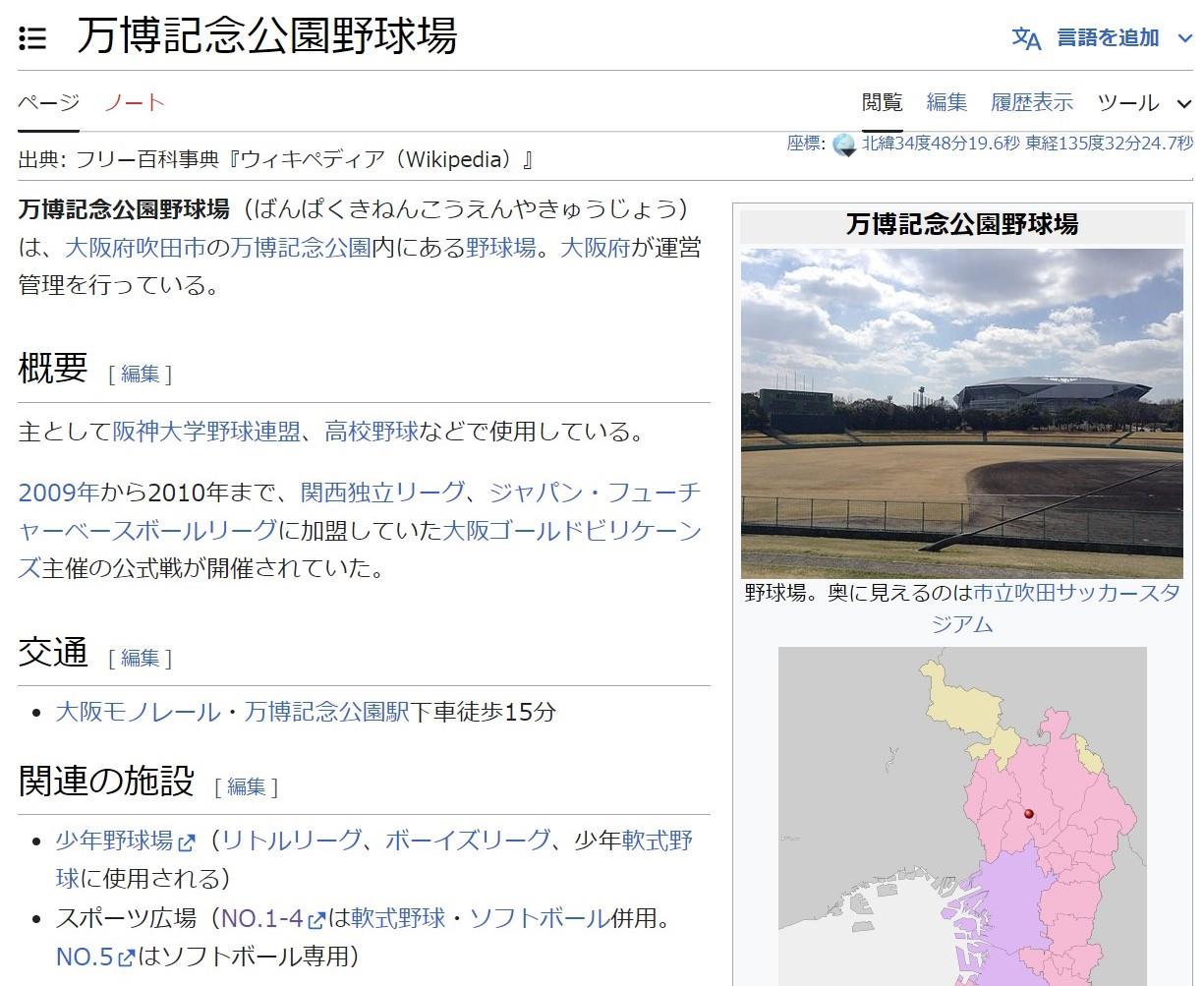Click the globe map icon beside coordinates

(x=843, y=145)
